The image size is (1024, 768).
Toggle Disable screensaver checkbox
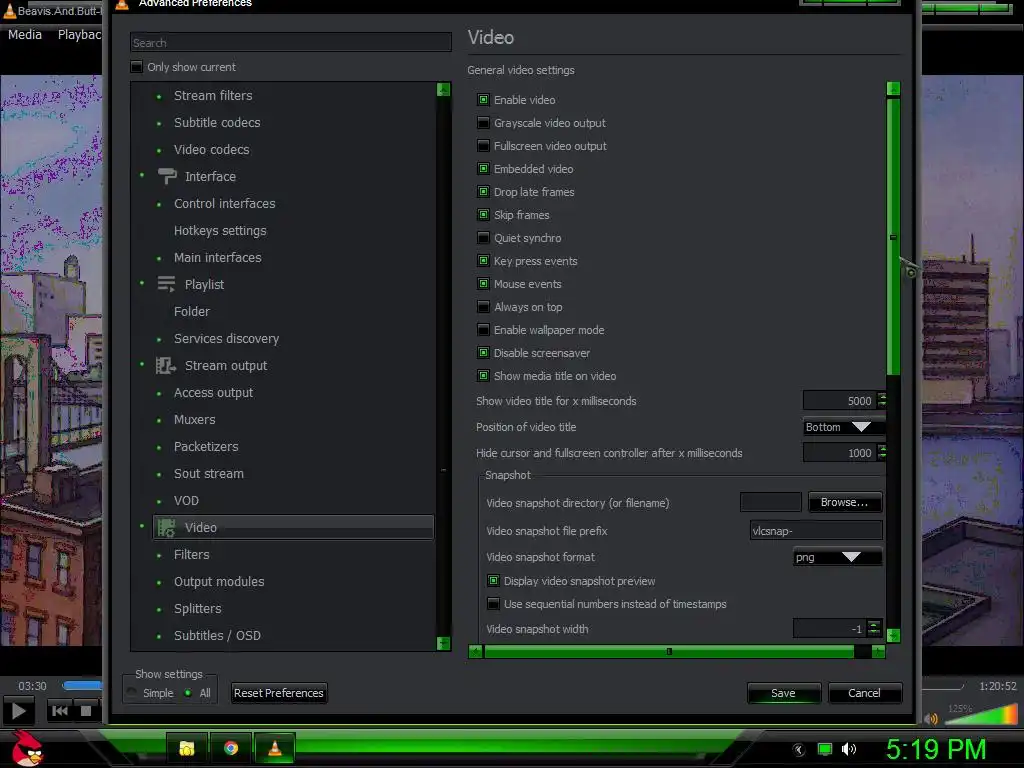[x=483, y=353]
